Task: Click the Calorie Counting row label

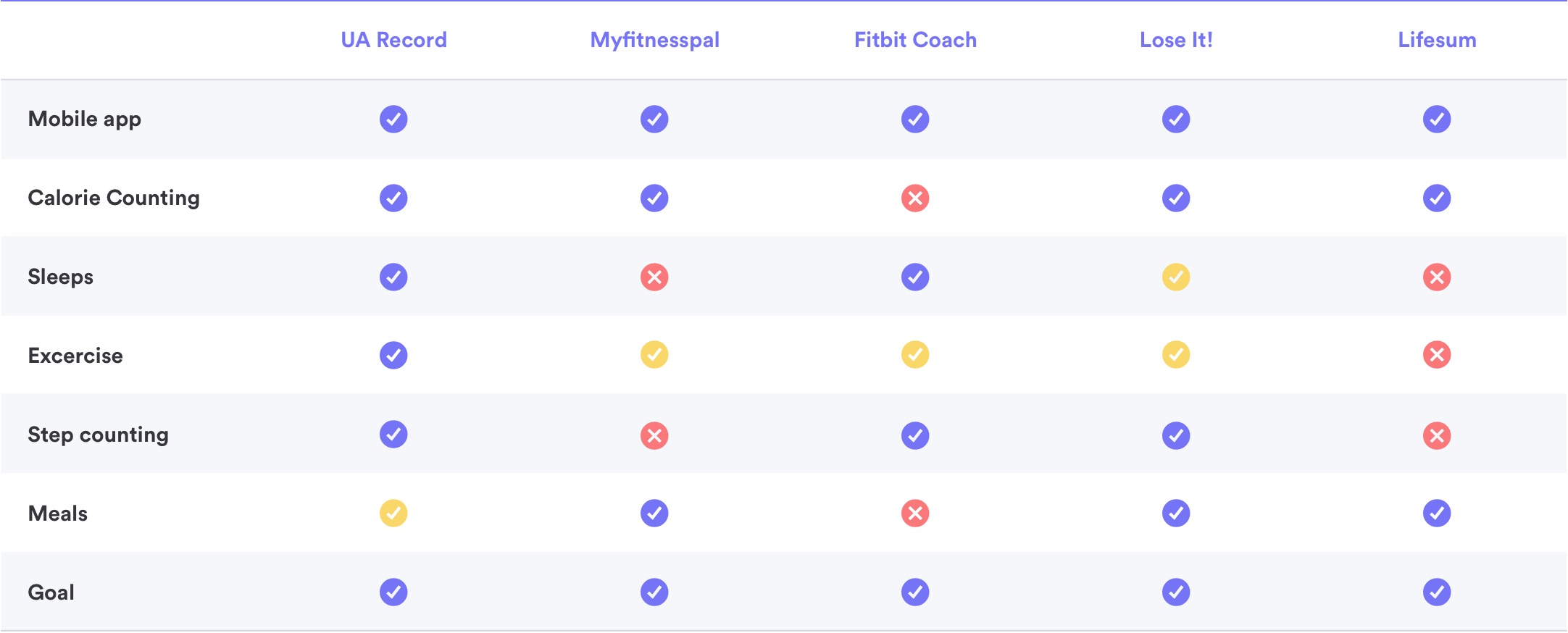Action: coord(114,198)
